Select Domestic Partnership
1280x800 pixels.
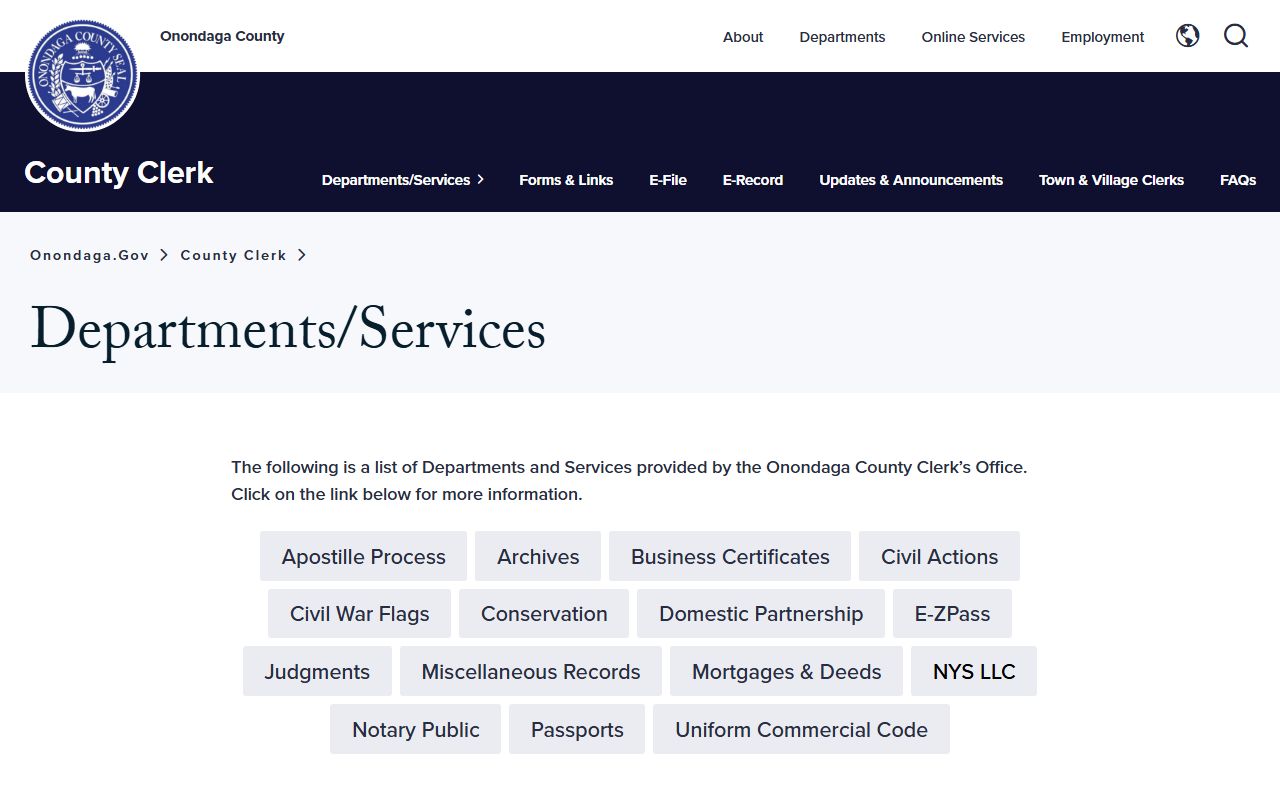[x=761, y=613]
